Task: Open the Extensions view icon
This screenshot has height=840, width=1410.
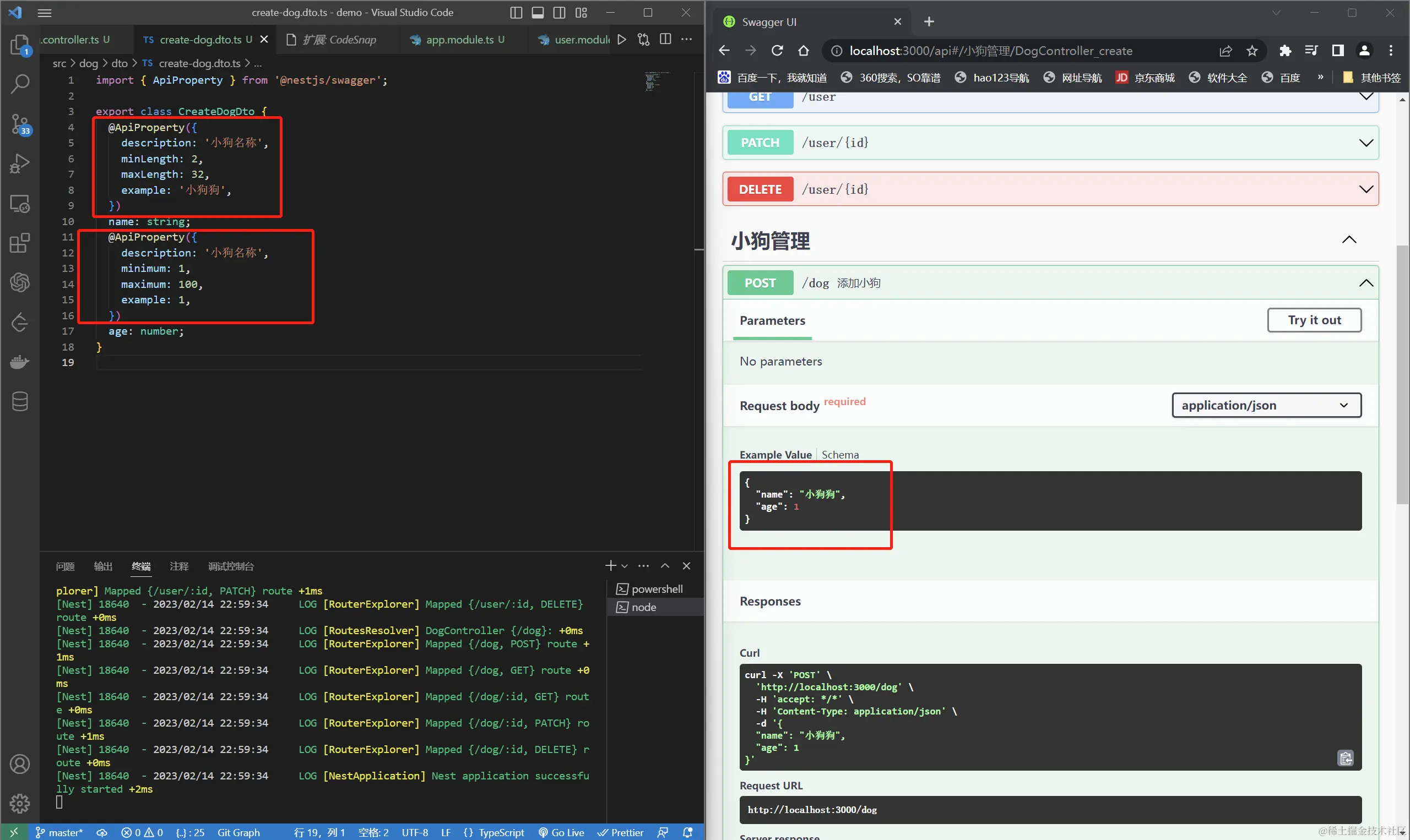Action: point(20,243)
